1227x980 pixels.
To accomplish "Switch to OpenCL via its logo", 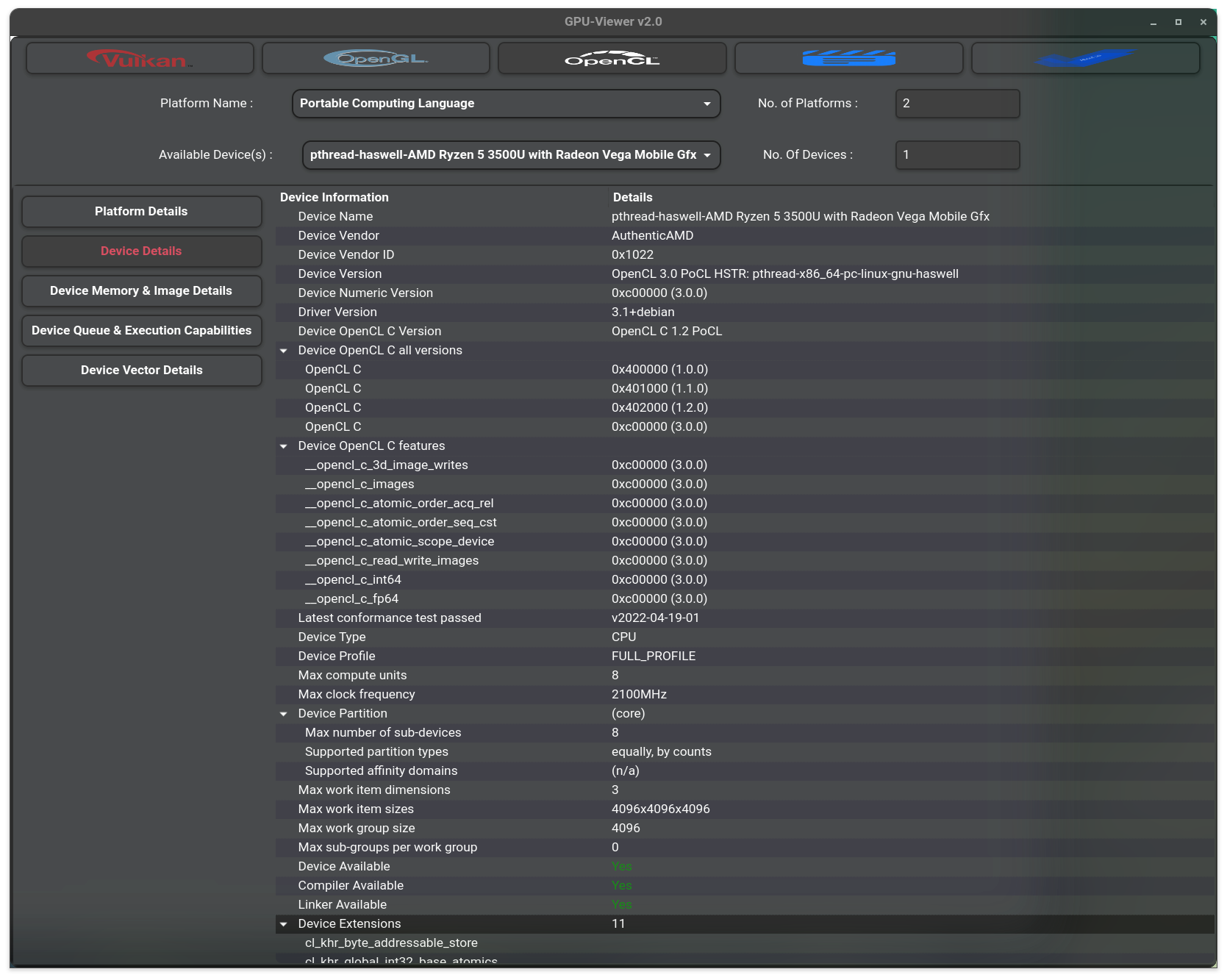I will (x=612, y=58).
